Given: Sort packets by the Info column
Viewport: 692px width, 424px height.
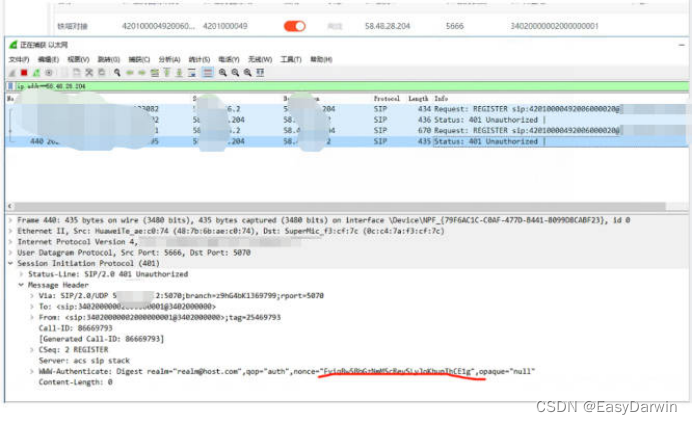Looking at the screenshot, I should click(441, 98).
